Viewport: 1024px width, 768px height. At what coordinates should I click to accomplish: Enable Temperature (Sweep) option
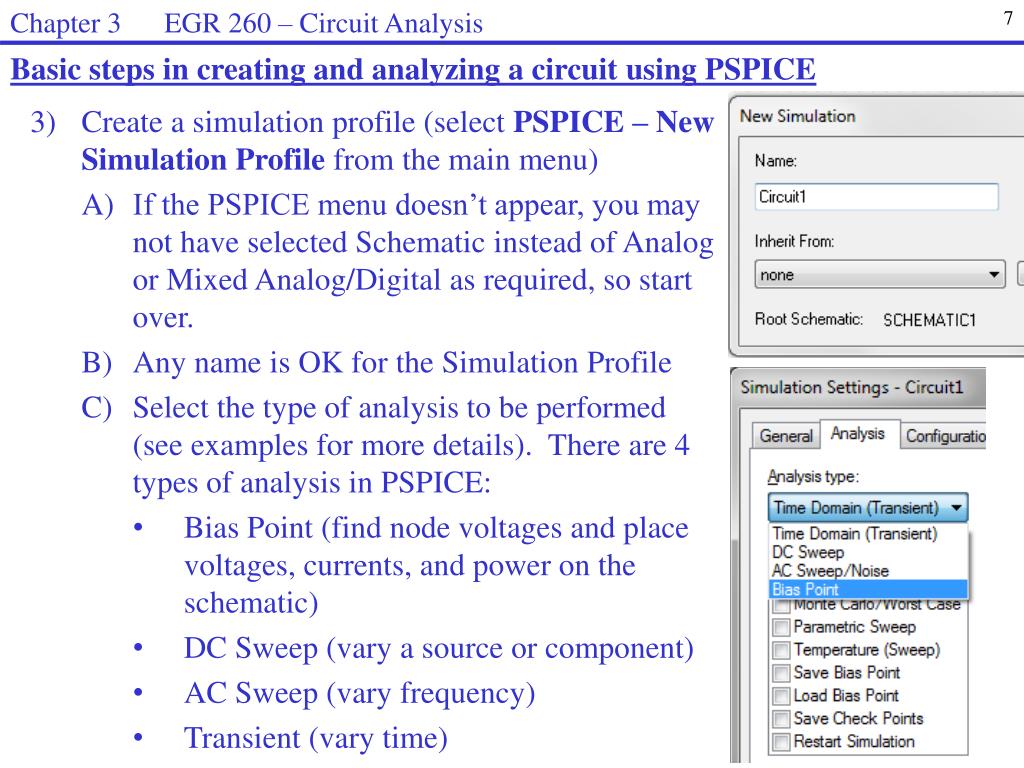[x=780, y=650]
